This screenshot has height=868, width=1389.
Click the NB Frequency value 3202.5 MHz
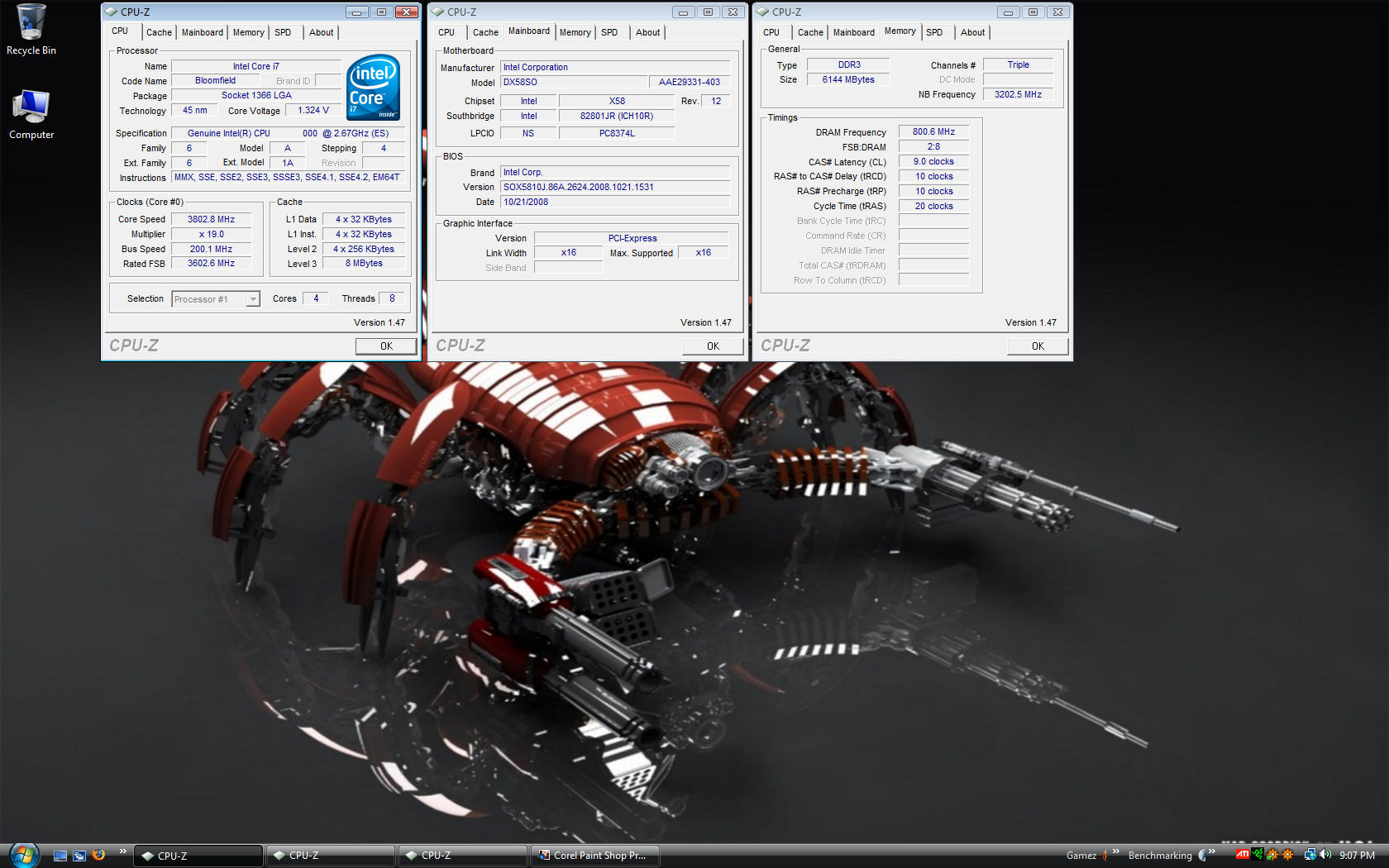point(1018,94)
